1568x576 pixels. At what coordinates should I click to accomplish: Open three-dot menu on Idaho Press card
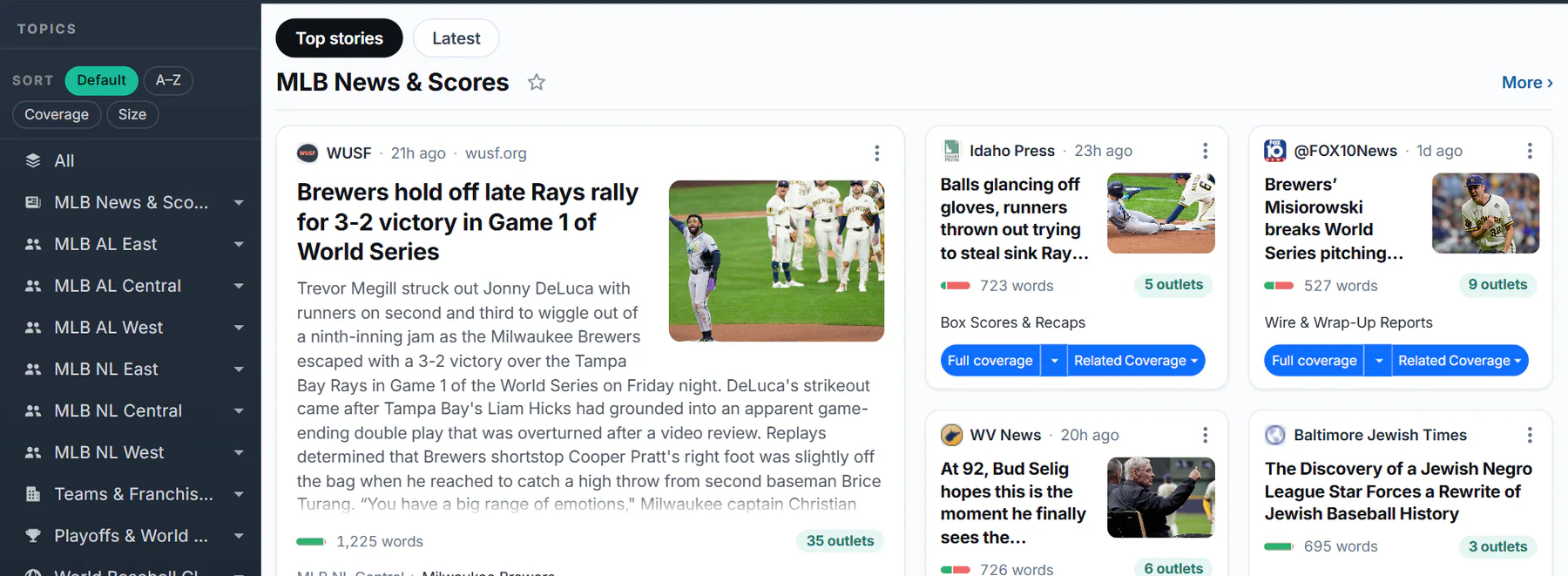tap(1205, 151)
